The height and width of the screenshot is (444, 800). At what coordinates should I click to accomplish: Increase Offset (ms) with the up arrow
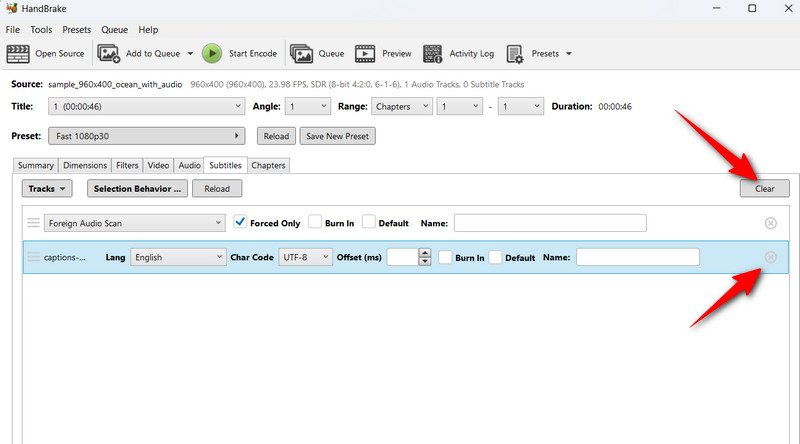425,252
